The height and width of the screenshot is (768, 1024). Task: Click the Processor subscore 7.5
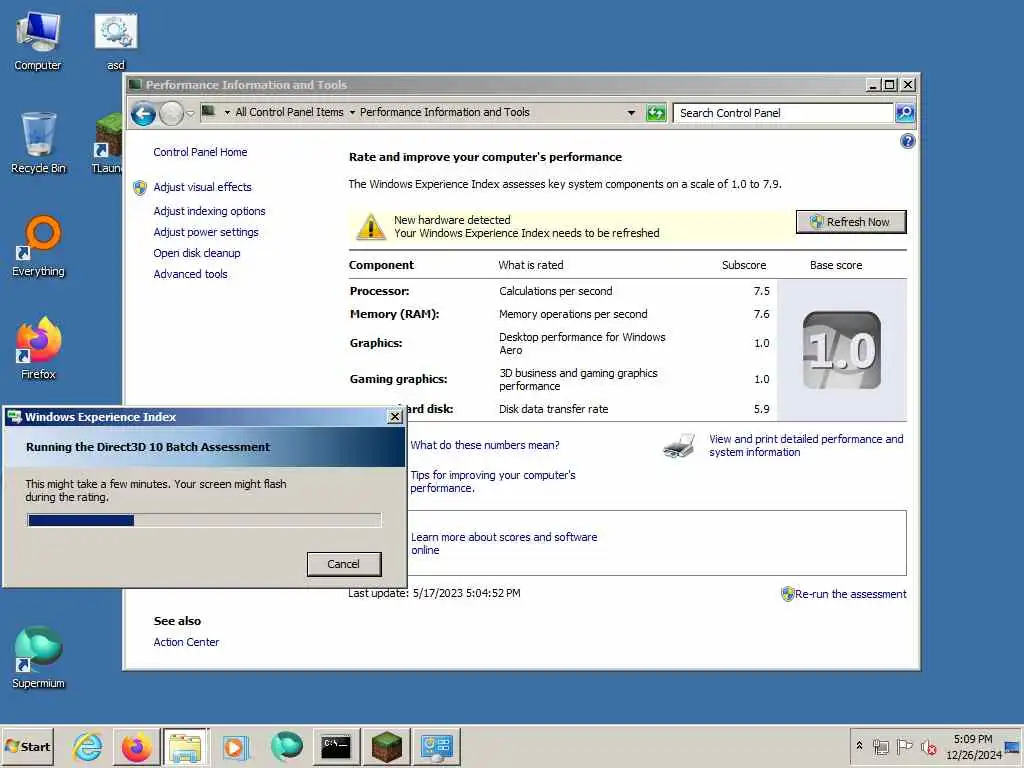(761, 291)
